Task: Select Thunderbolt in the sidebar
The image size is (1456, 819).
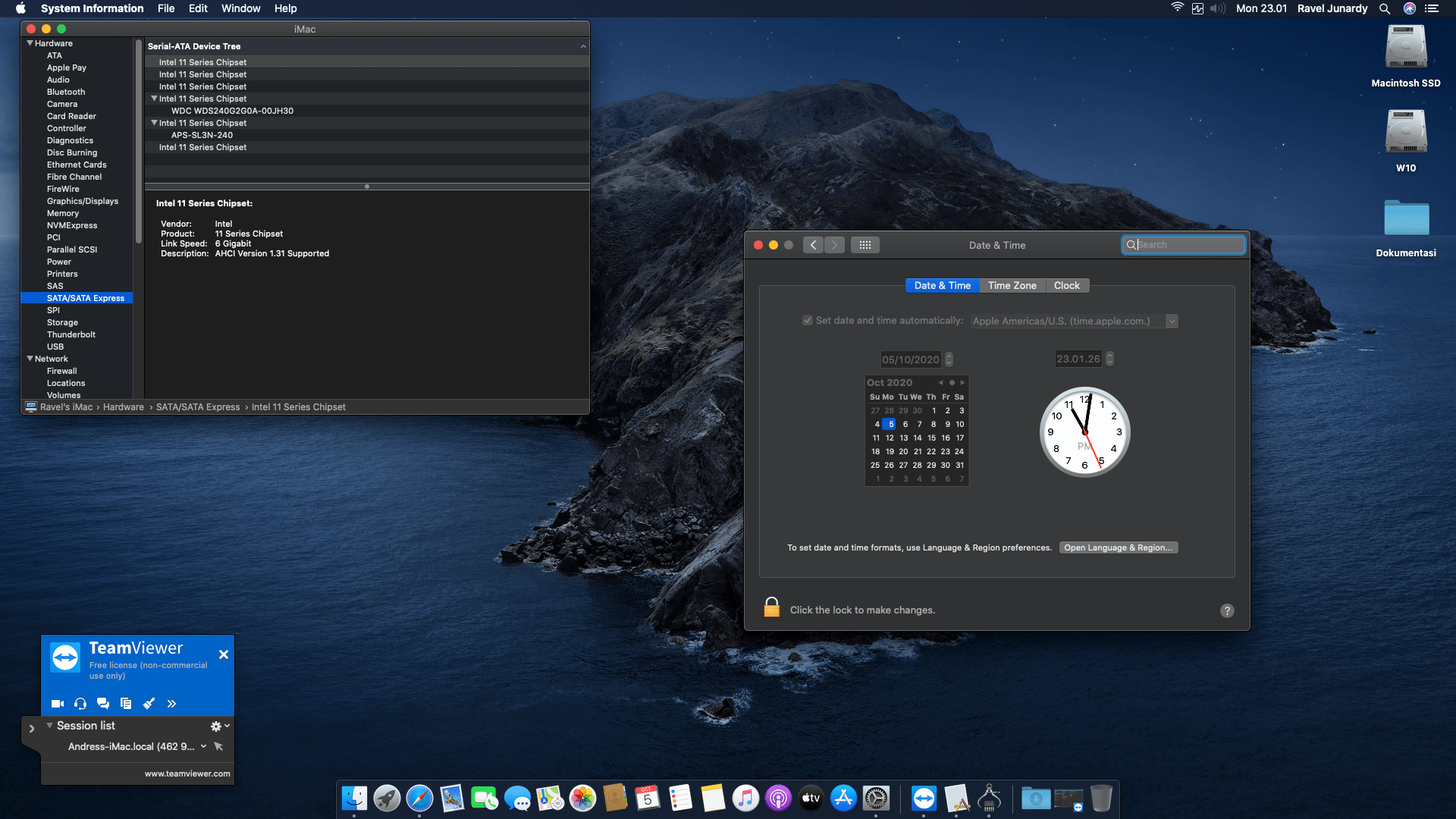Action: click(71, 334)
